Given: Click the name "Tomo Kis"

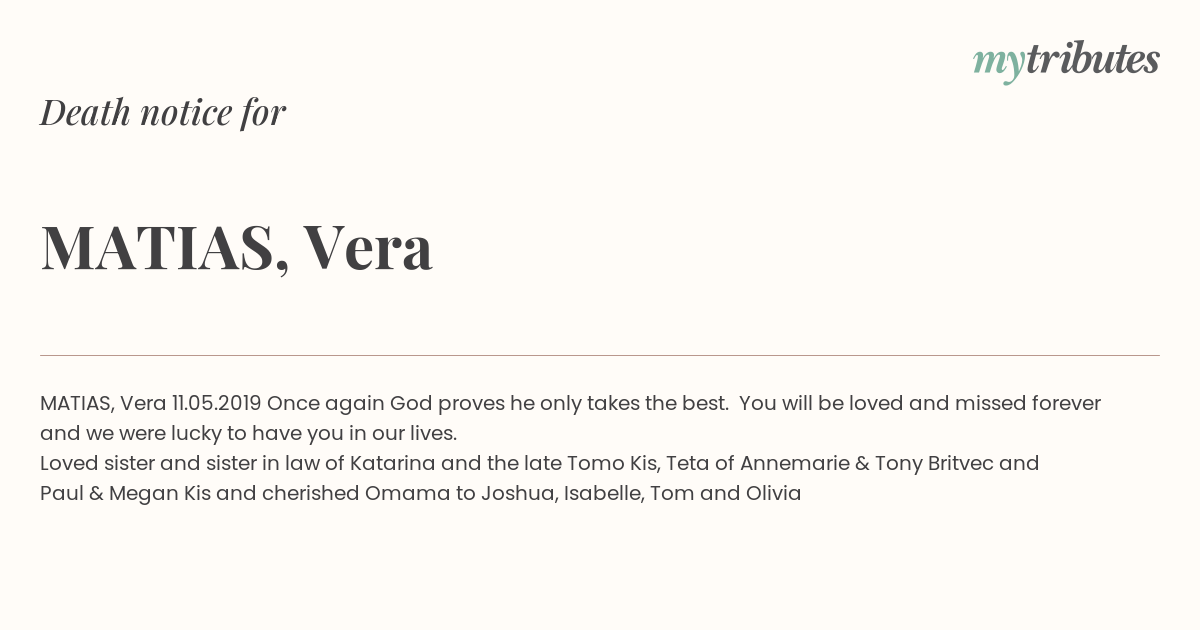Looking at the screenshot, I should point(613,463).
